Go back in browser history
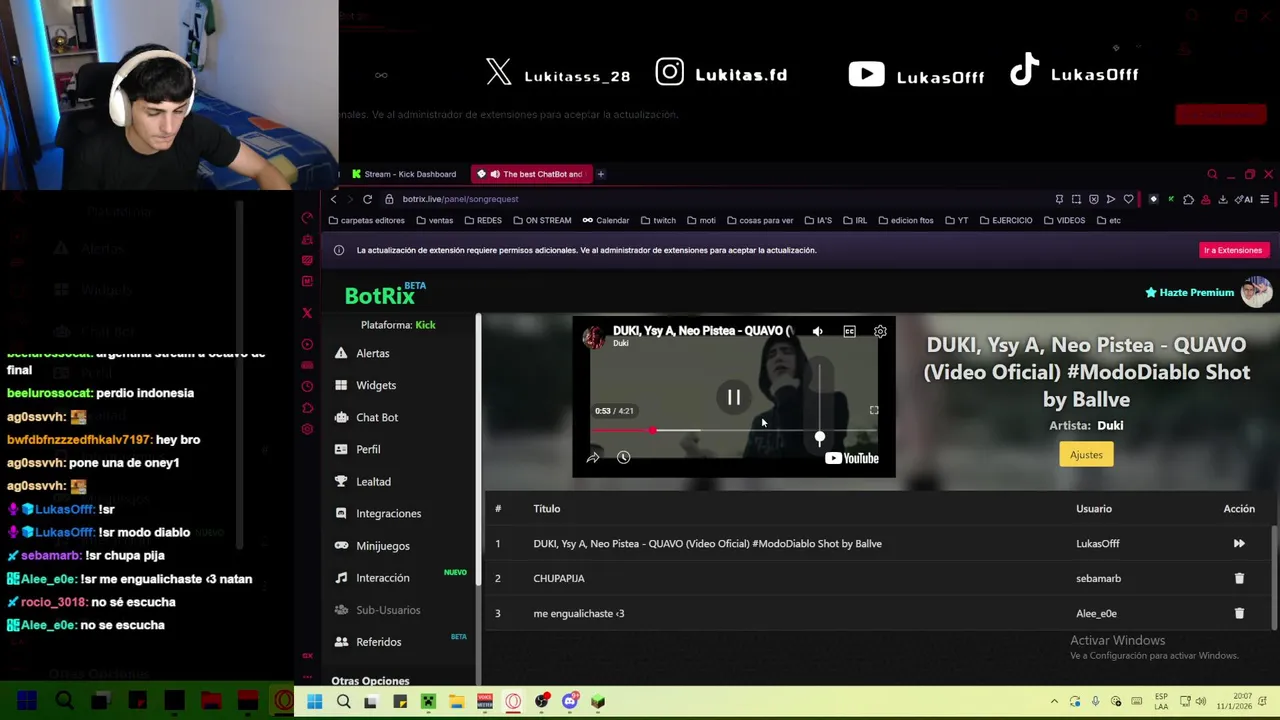Image resolution: width=1280 pixels, height=720 pixels. point(333,199)
